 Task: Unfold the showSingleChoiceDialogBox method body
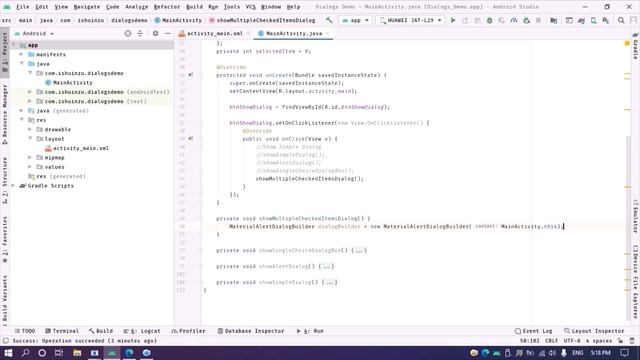pyautogui.click(x=359, y=251)
